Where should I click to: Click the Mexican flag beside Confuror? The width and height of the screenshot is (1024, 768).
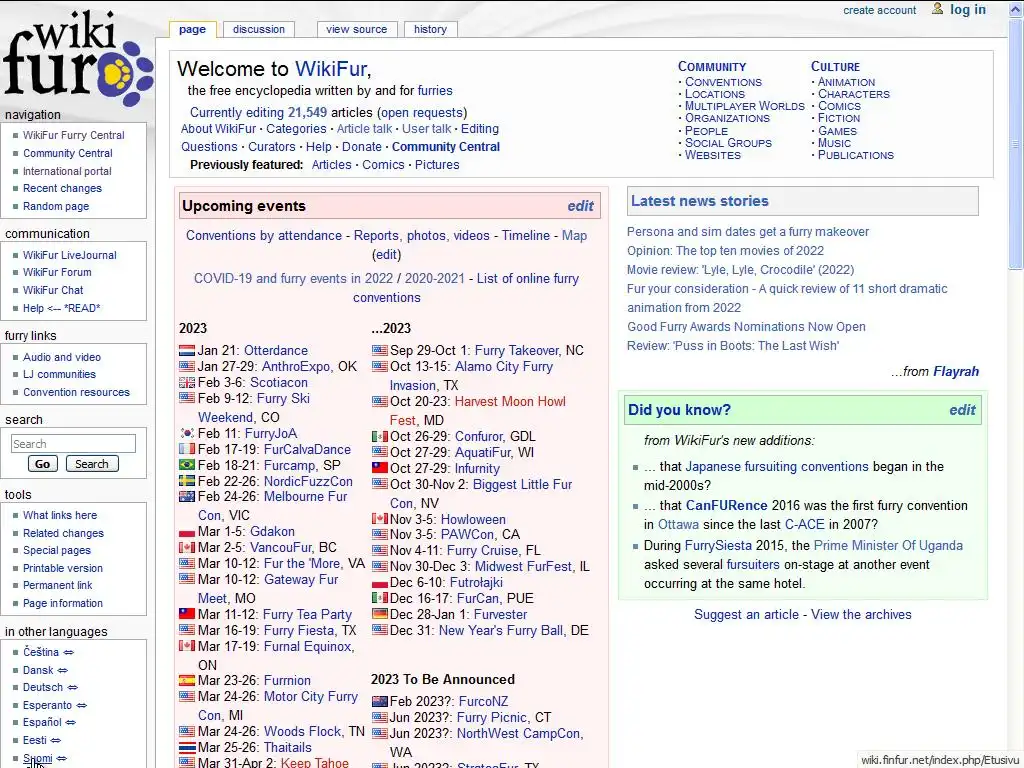pos(379,436)
